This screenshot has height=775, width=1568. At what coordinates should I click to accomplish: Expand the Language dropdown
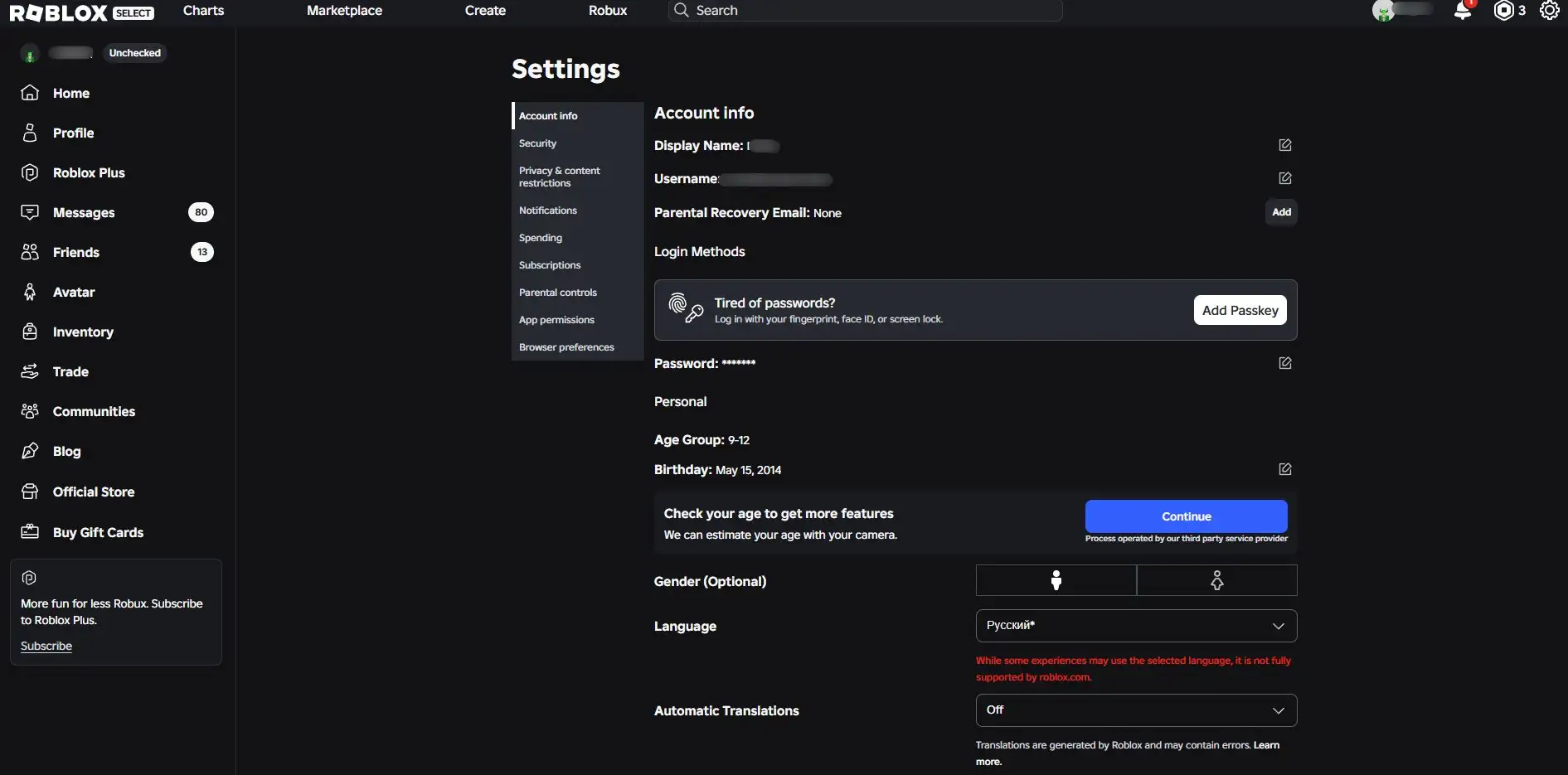1136,626
